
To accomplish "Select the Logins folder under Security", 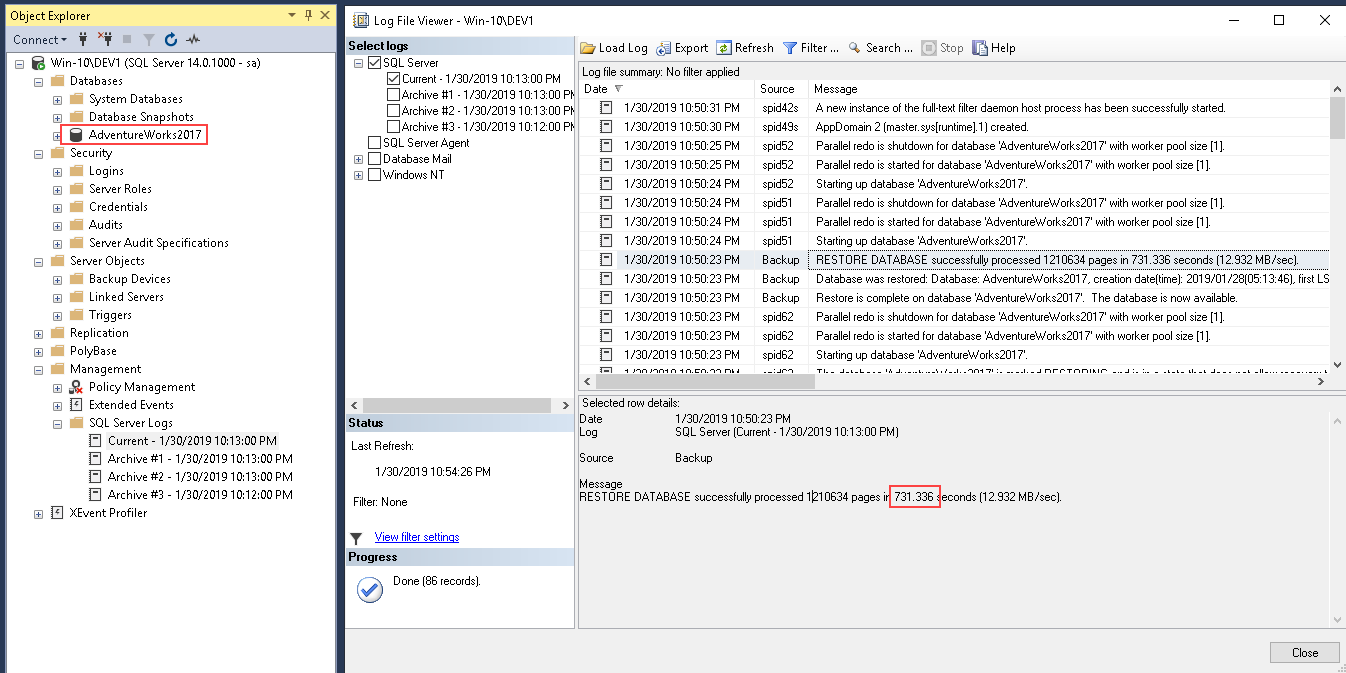I will [106, 171].
